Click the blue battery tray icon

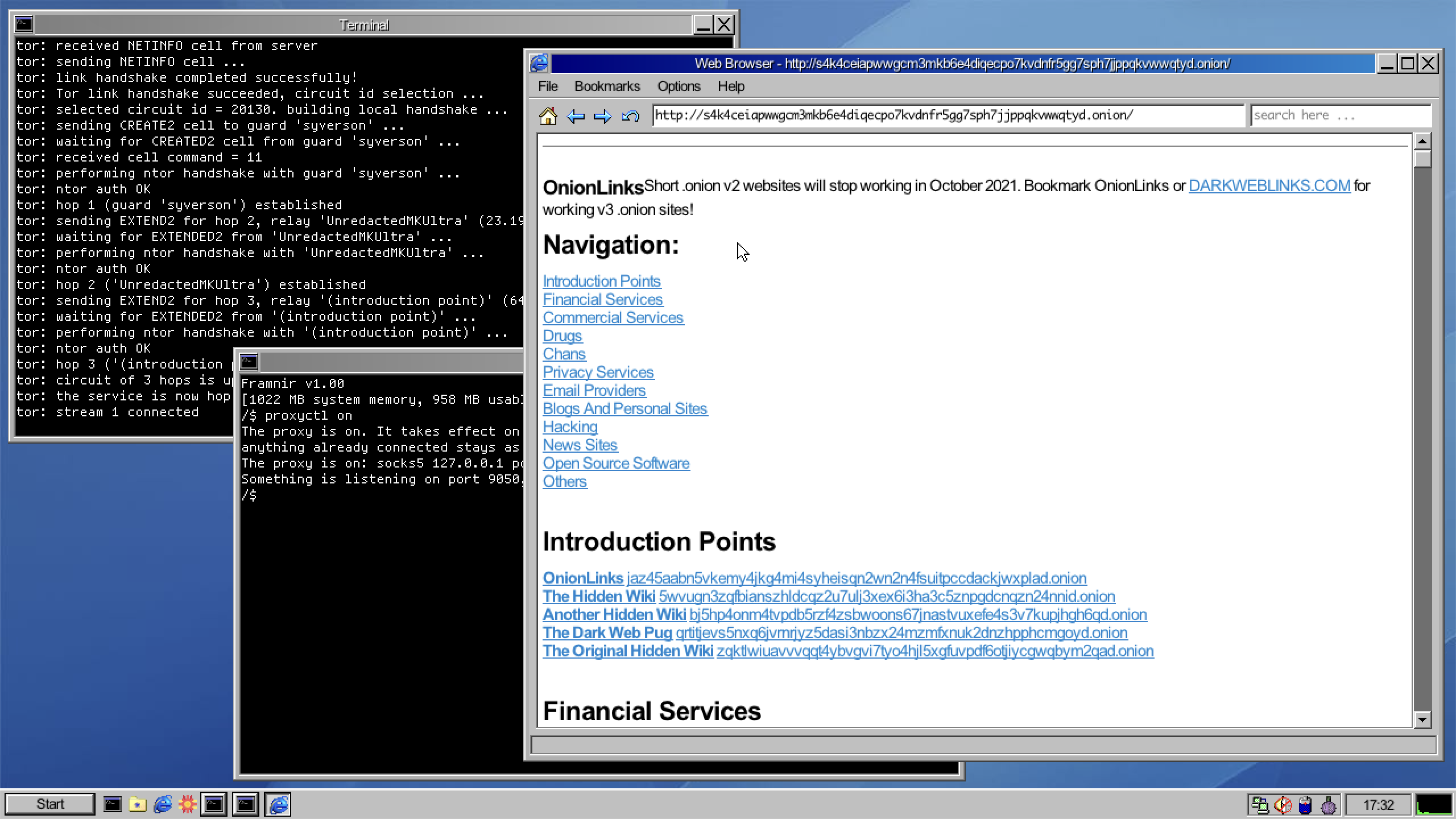1305,805
